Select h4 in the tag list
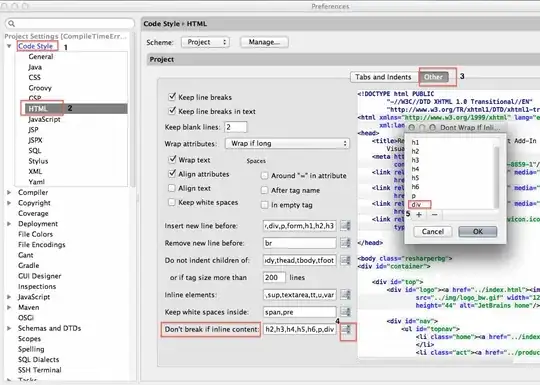This screenshot has height=385, width=540. 415,169
